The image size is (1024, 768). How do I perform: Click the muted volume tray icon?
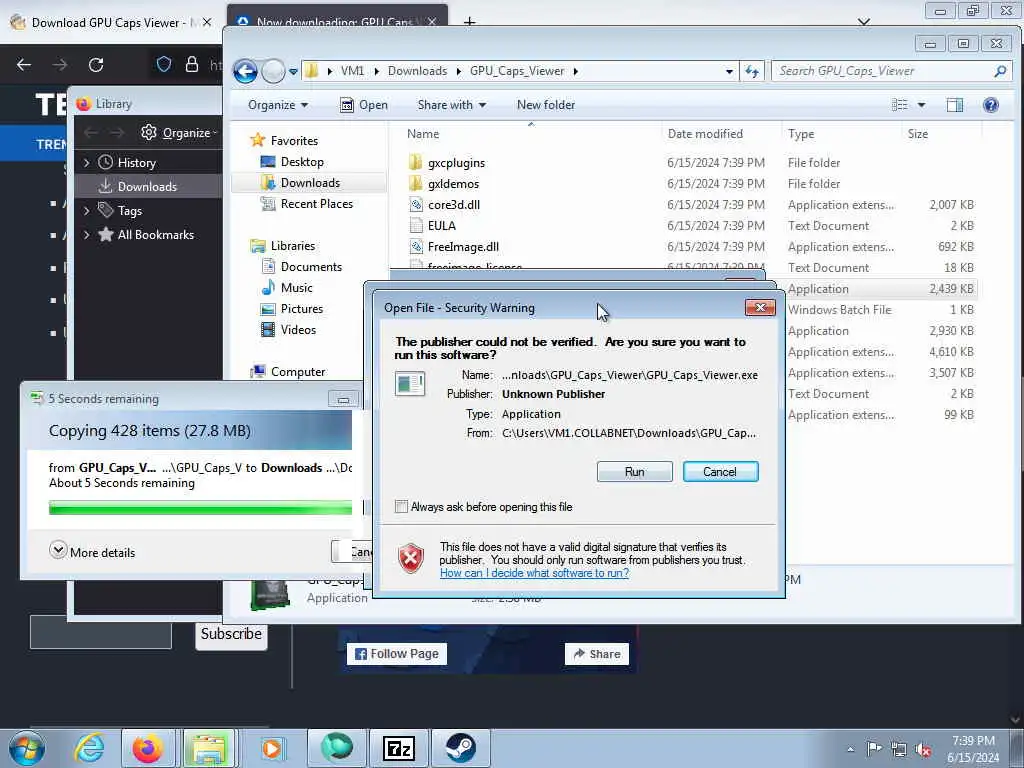[923, 749]
